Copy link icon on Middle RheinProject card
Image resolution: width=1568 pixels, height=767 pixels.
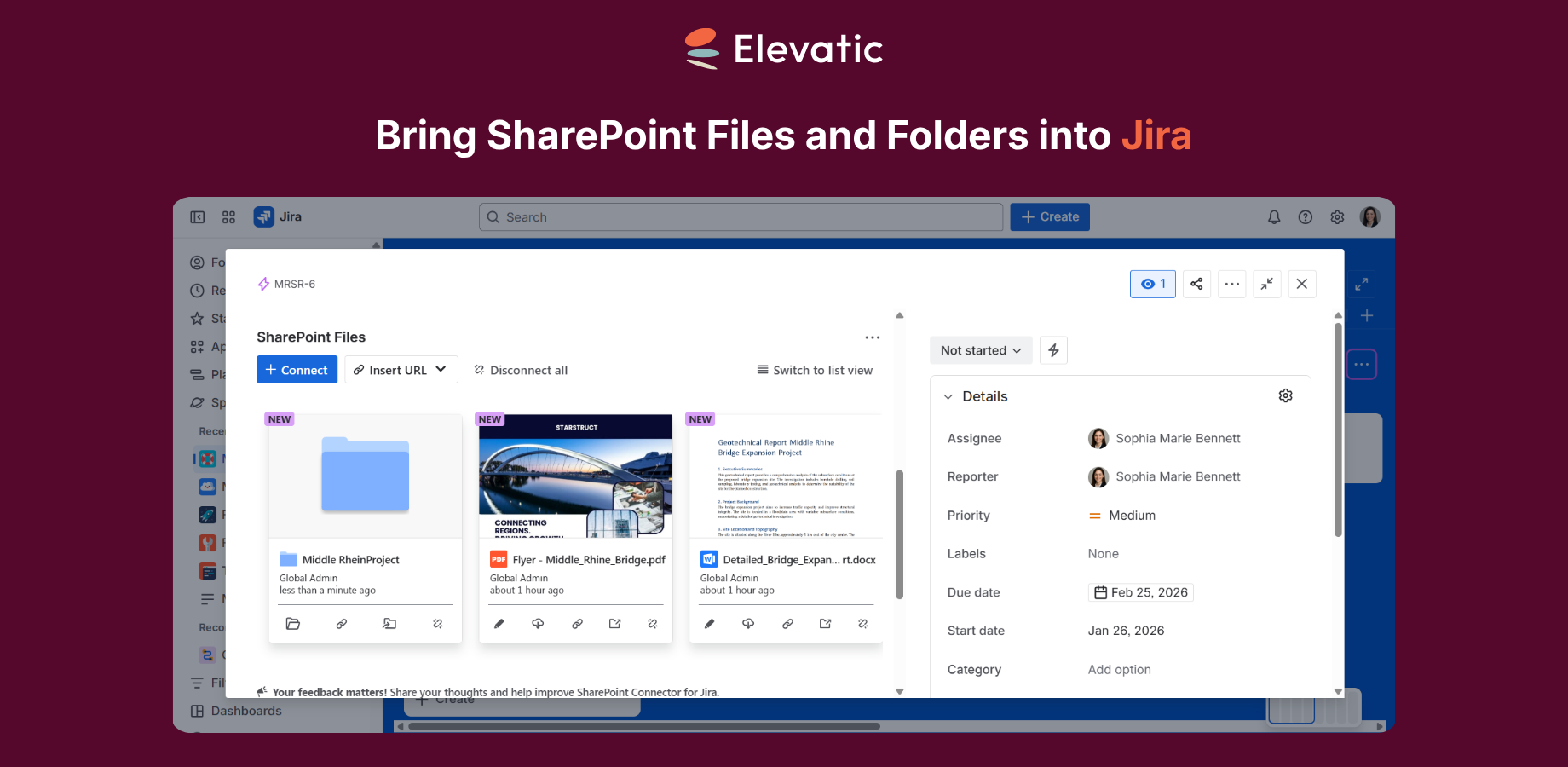[341, 623]
